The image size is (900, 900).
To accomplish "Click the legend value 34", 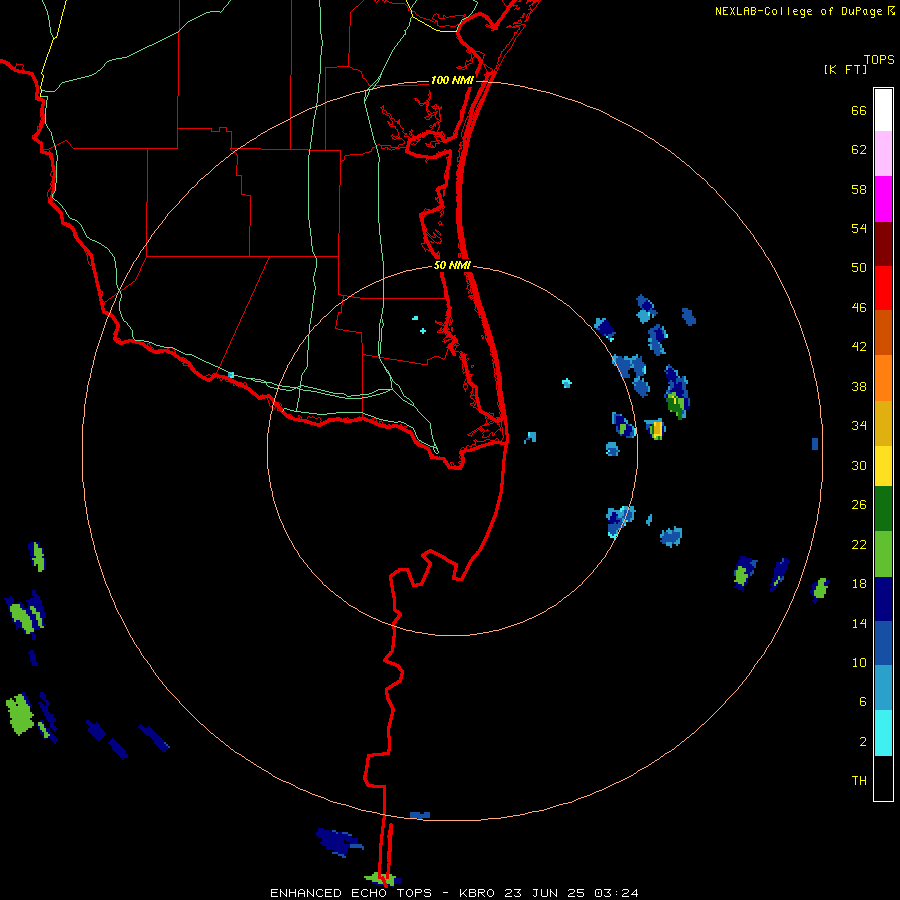I will point(859,426).
